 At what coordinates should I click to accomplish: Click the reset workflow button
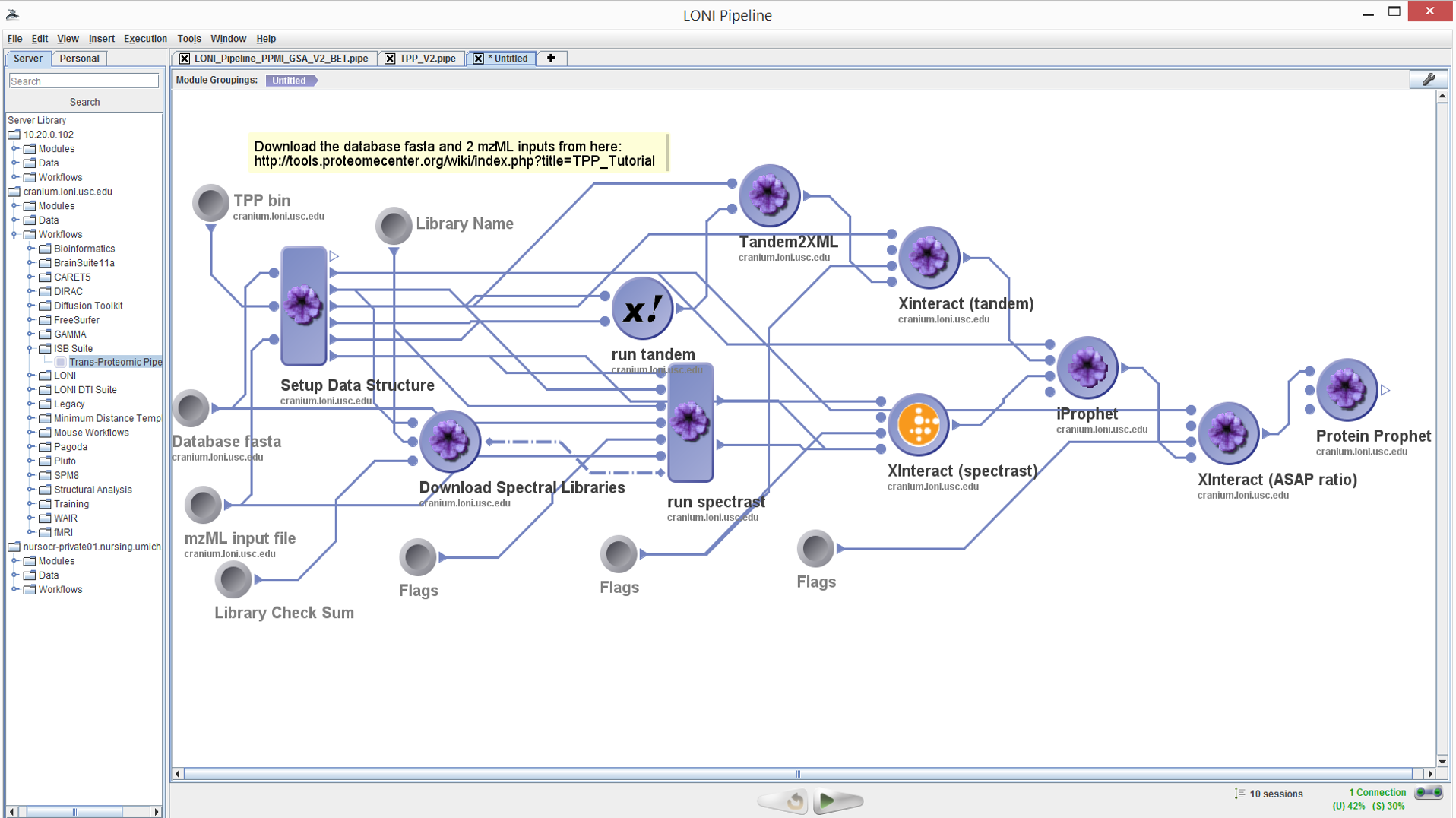[x=783, y=801]
